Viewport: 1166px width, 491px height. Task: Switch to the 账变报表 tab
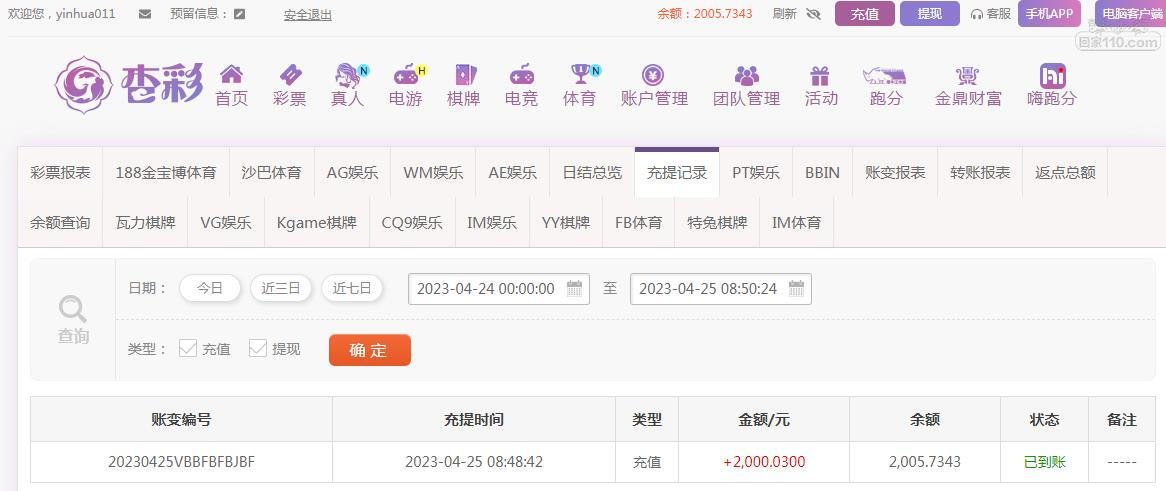point(895,173)
